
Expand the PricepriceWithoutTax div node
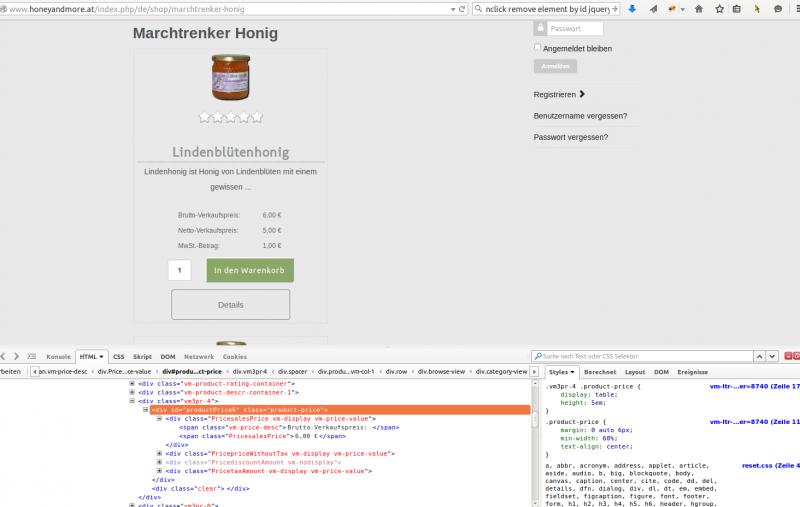click(159, 453)
